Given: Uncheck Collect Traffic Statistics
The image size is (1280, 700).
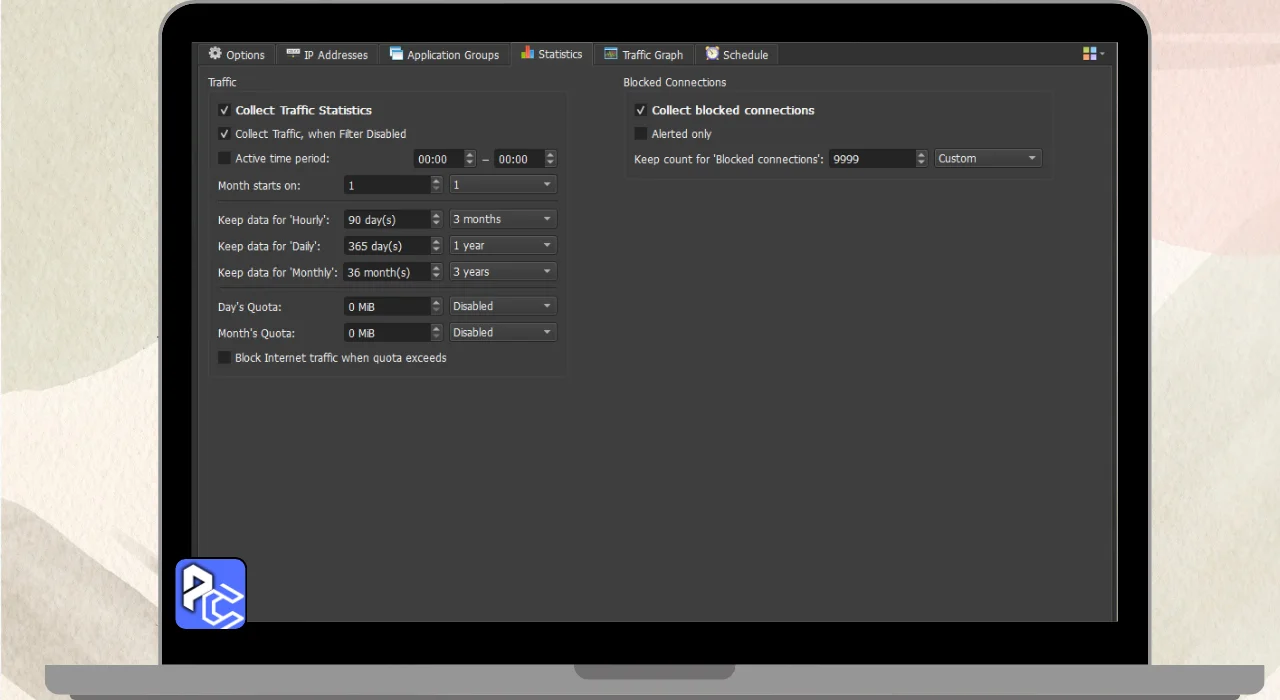Looking at the screenshot, I should [x=224, y=111].
